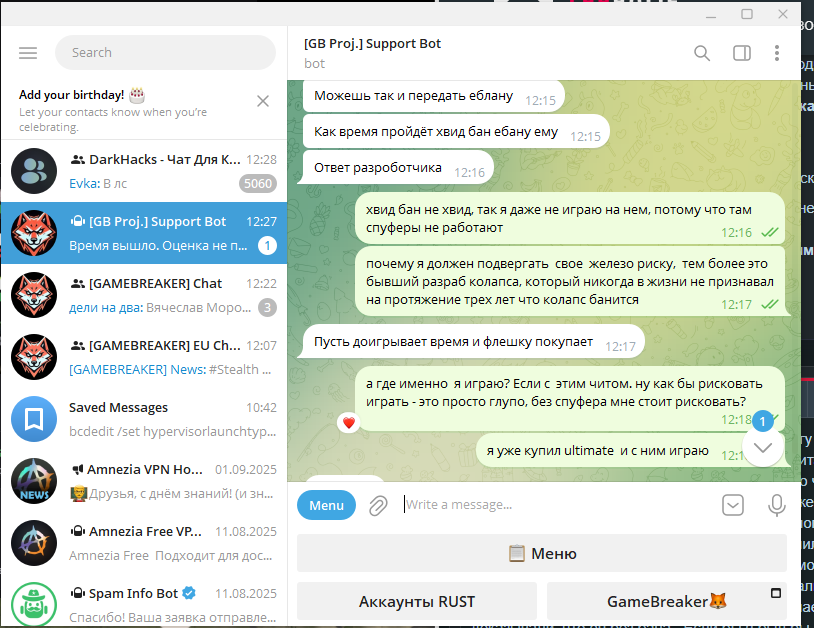Open the Spam Info Bot green avatar
The height and width of the screenshot is (628, 814).
pyautogui.click(x=34, y=605)
